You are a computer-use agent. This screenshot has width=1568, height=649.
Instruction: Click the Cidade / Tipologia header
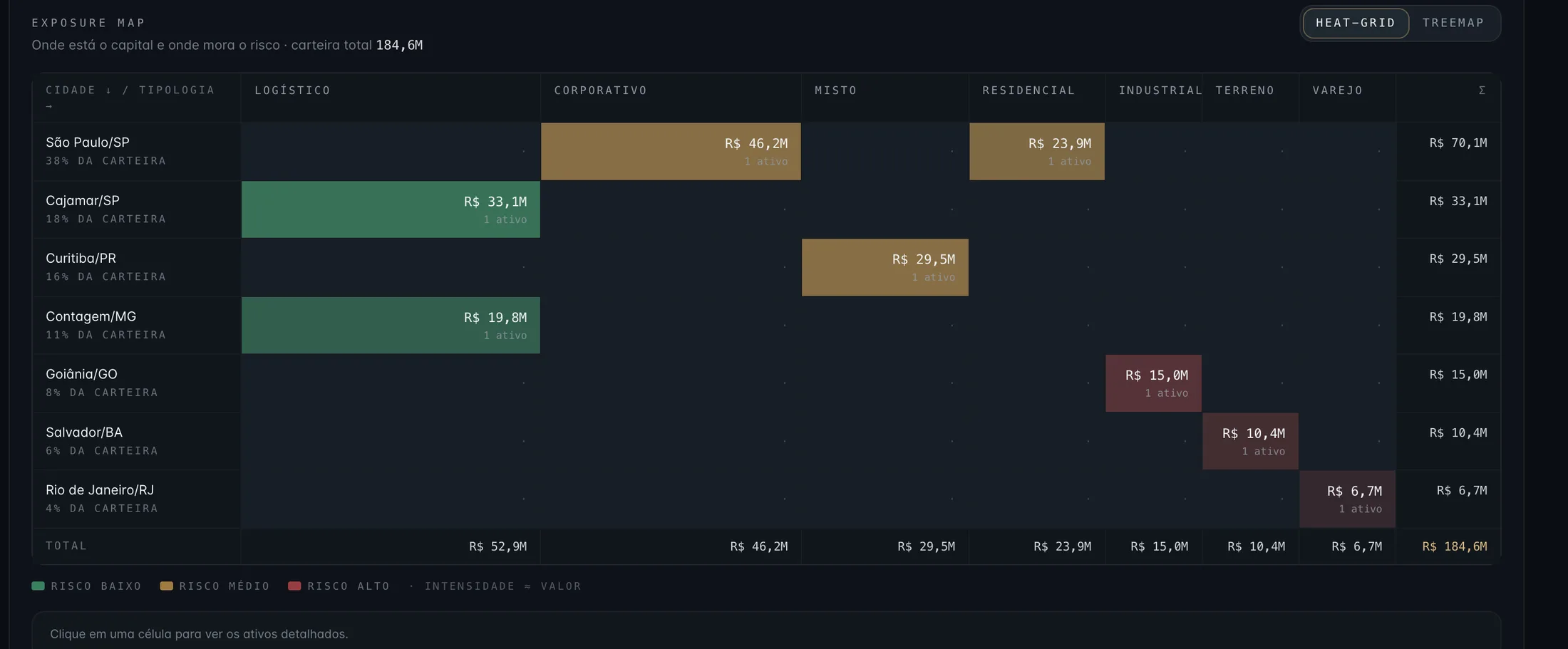pyautogui.click(x=136, y=98)
